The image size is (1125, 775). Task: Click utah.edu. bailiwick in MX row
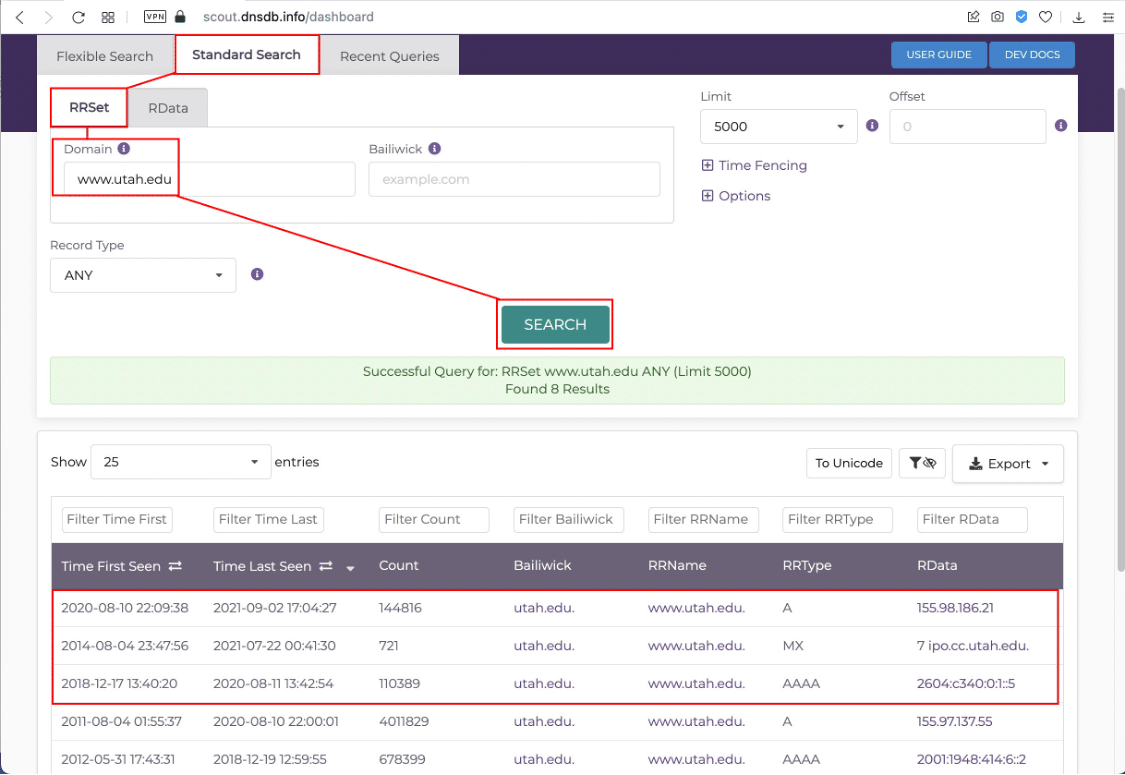click(544, 646)
